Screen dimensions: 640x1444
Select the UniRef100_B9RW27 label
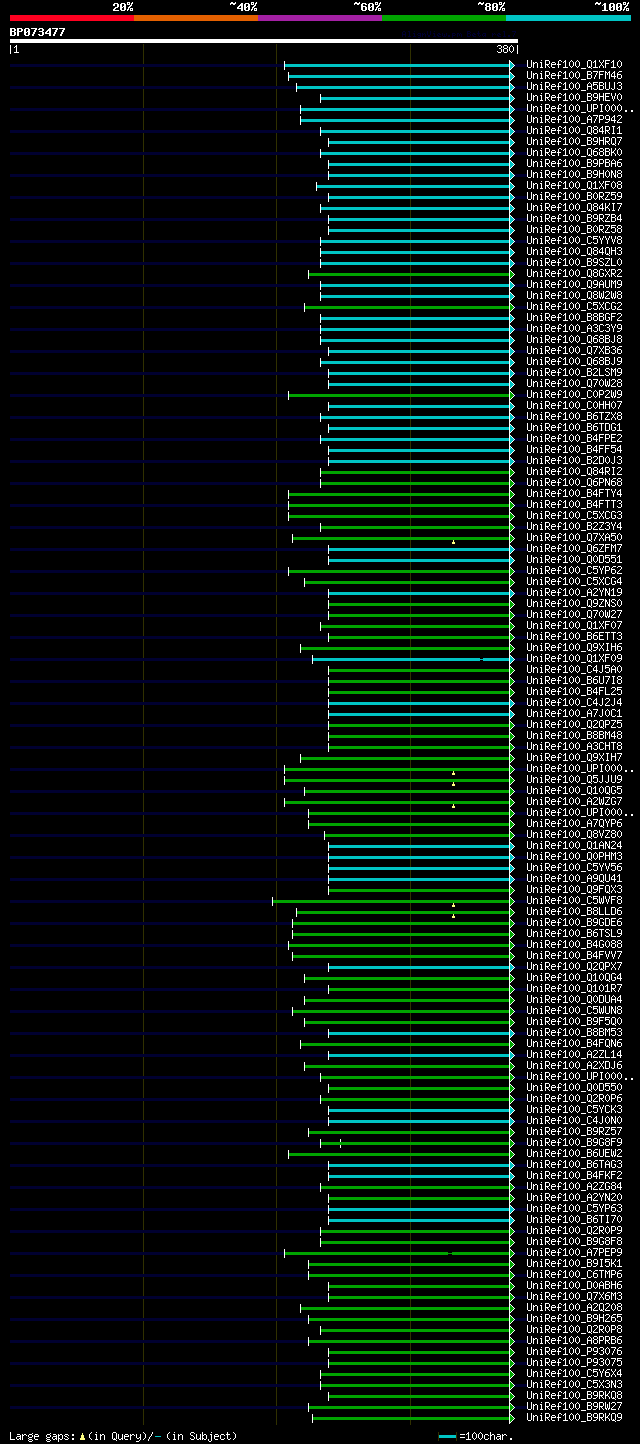click(x=574, y=1407)
